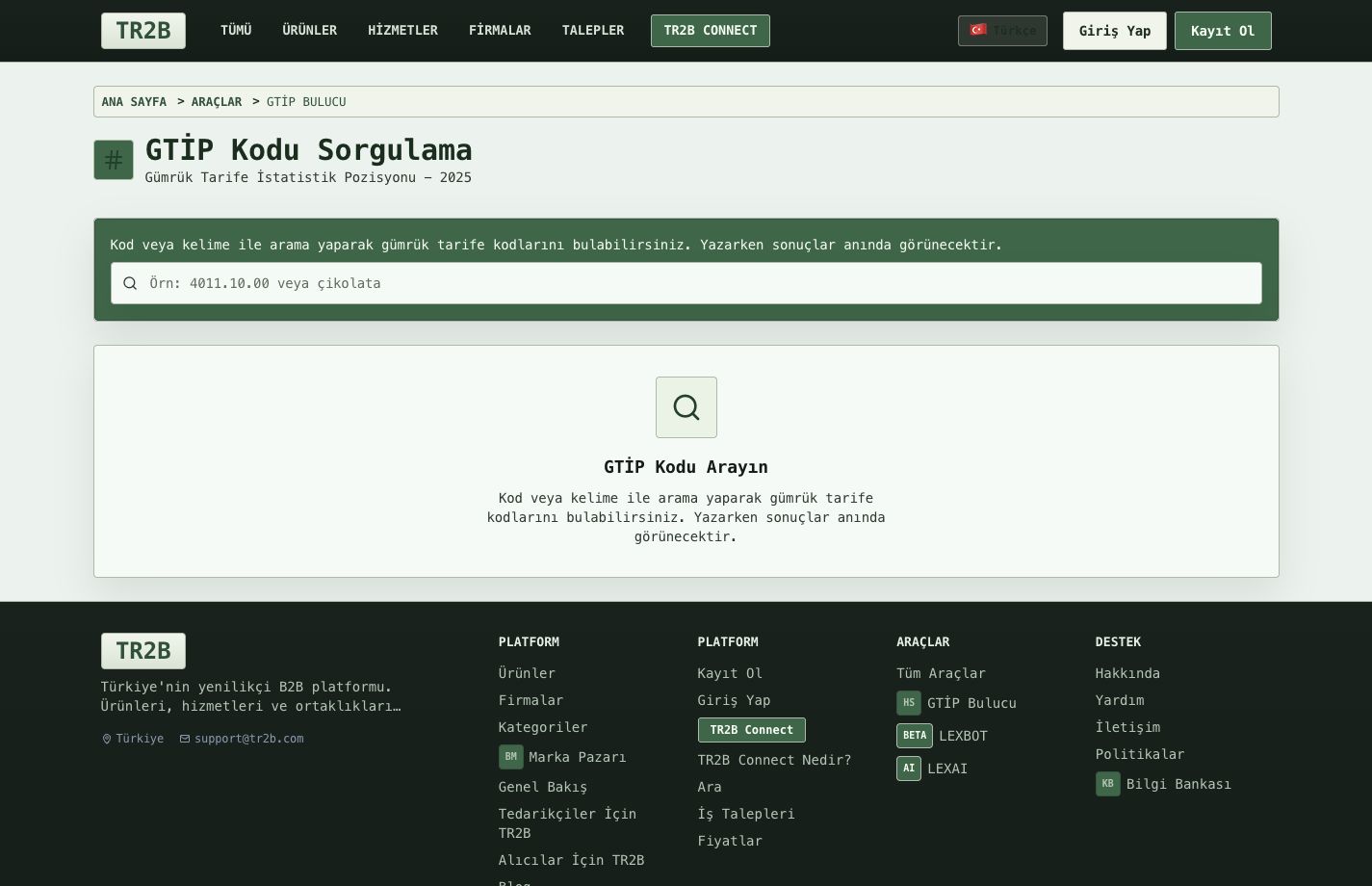Open Hakkında footer link
1372x886 pixels.
tap(1127, 673)
